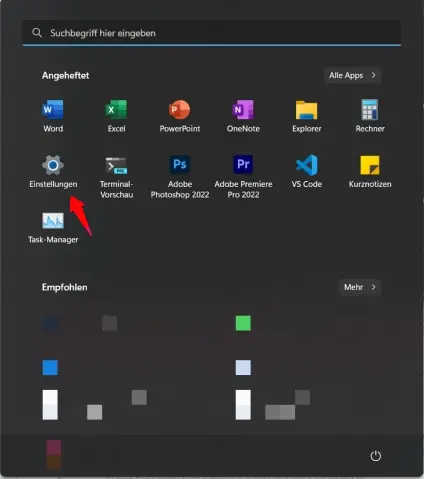Viewport: 424px width, 479px height.
Task: Click the Alle Apps button
Action: tap(352, 75)
